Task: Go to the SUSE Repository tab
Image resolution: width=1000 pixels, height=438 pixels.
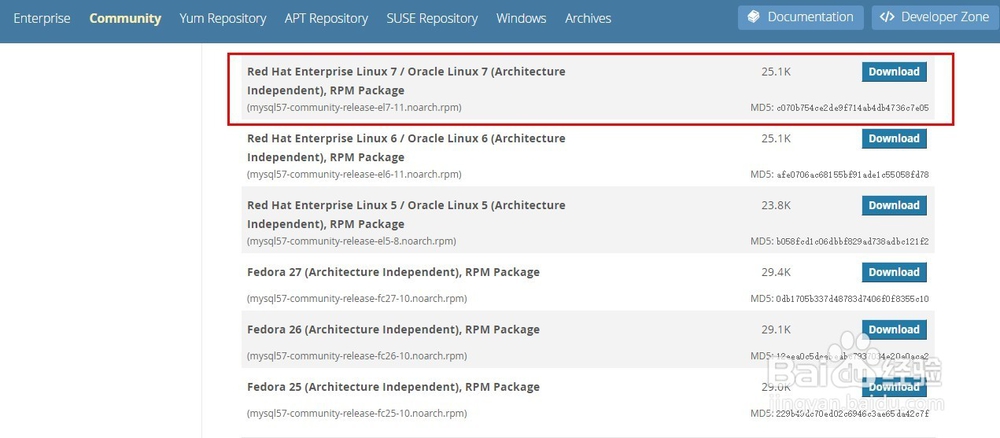Action: tap(432, 18)
